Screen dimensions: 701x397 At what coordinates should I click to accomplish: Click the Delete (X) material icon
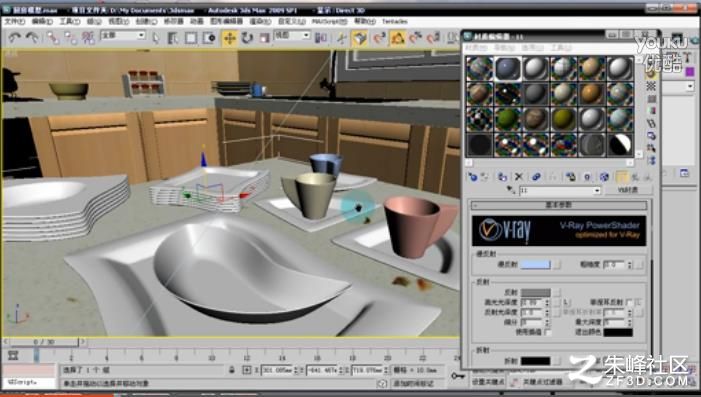point(519,177)
